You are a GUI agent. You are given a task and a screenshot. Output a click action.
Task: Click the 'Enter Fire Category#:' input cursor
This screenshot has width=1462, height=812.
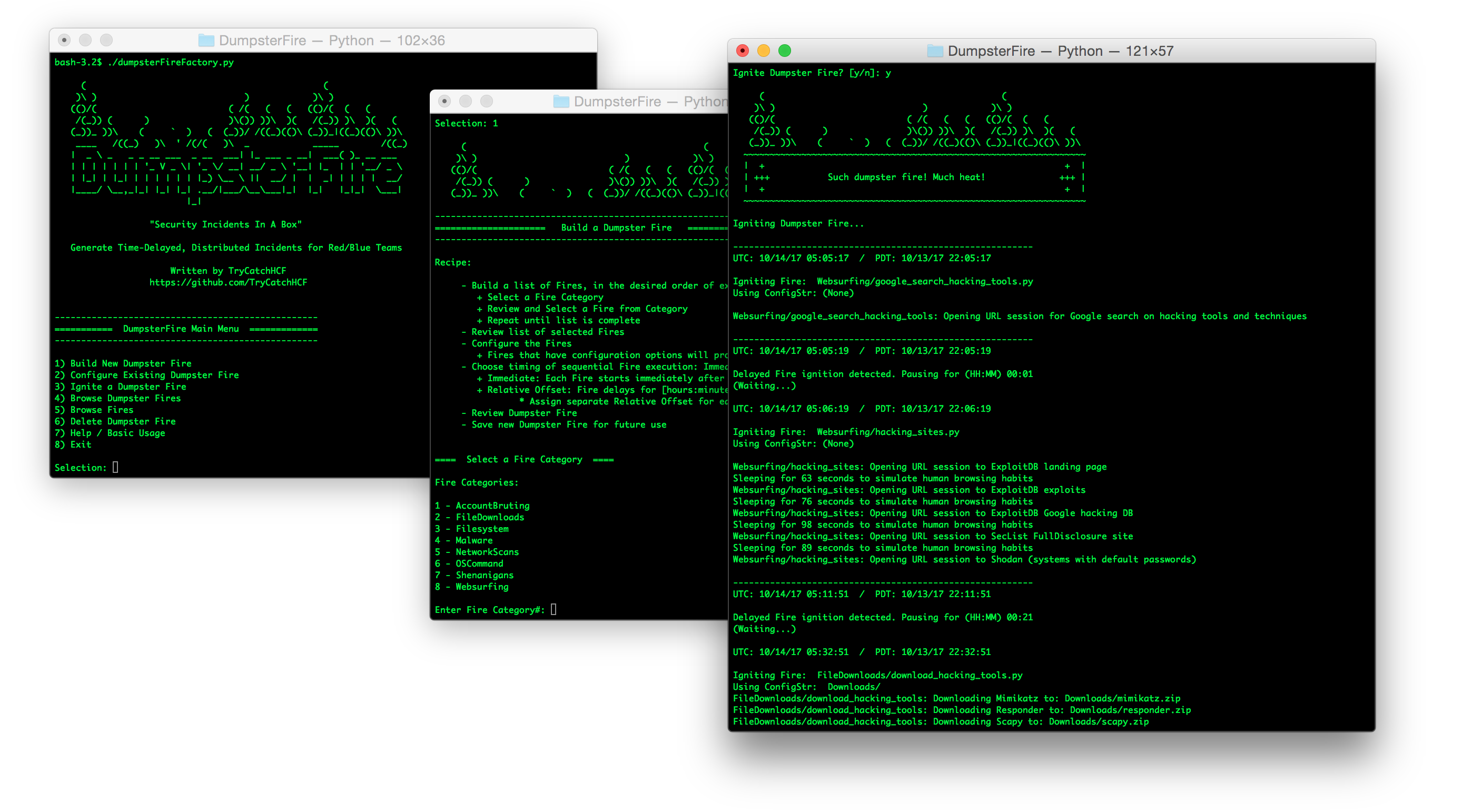(554, 609)
